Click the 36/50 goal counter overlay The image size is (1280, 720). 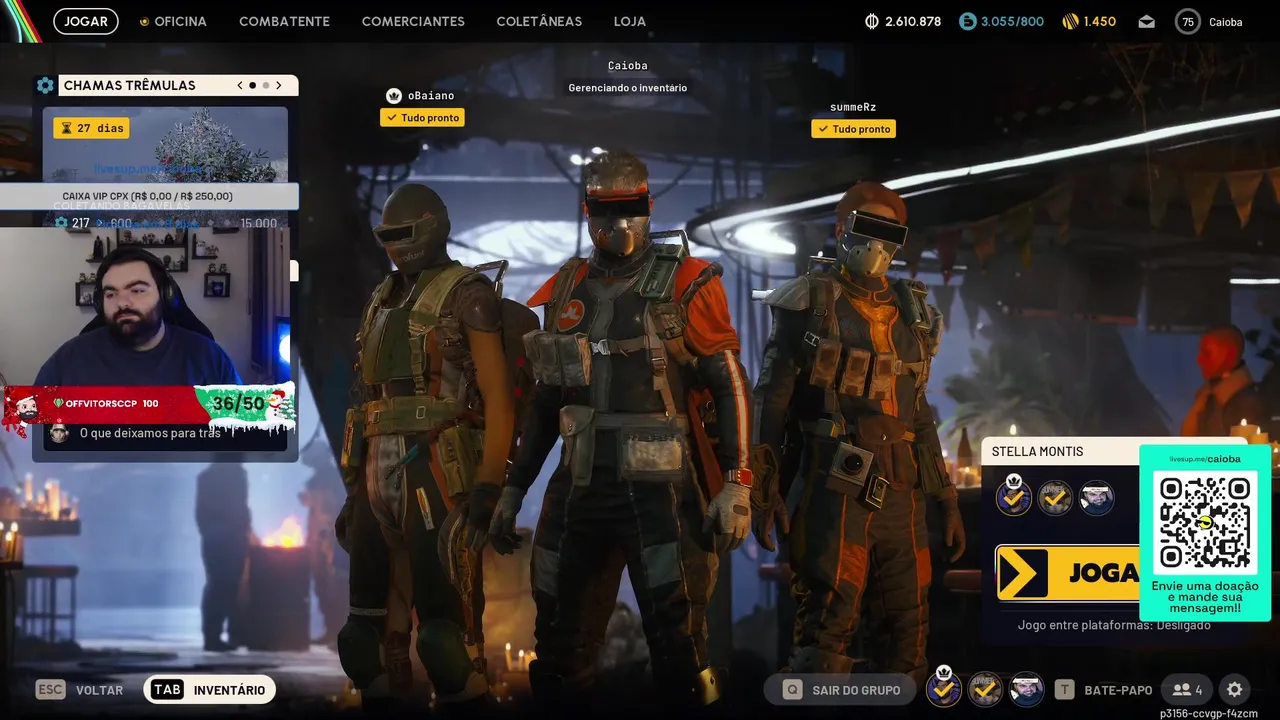(239, 404)
